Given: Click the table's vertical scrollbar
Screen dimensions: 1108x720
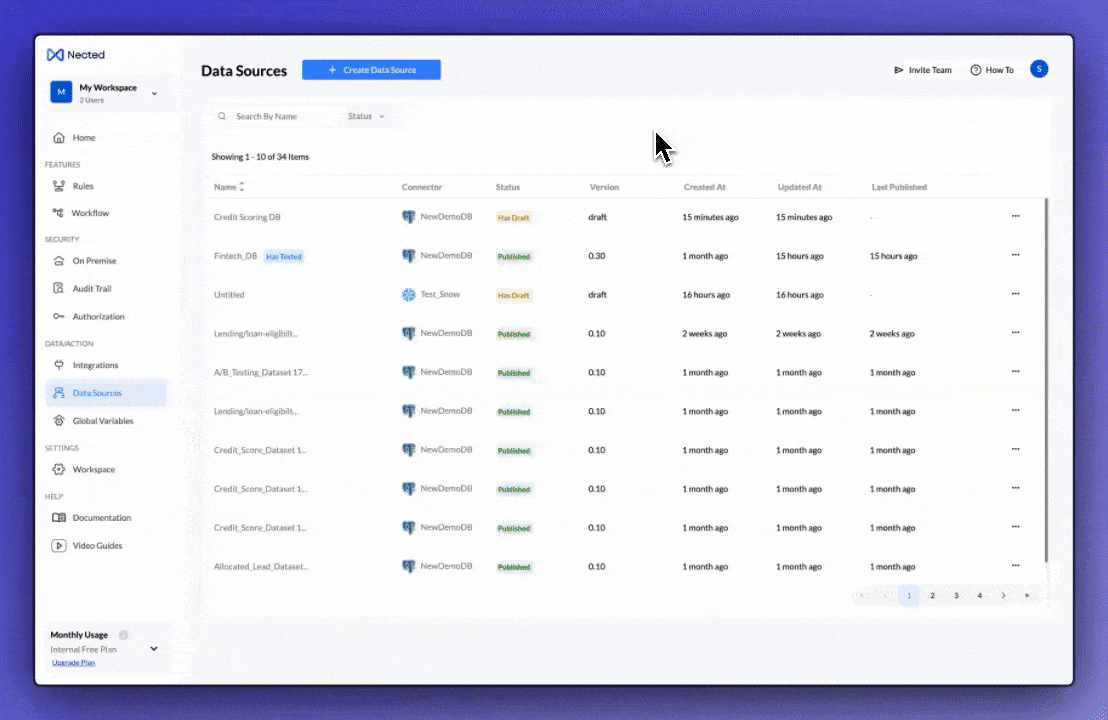Looking at the screenshot, I should pyautogui.click(x=1046, y=380).
